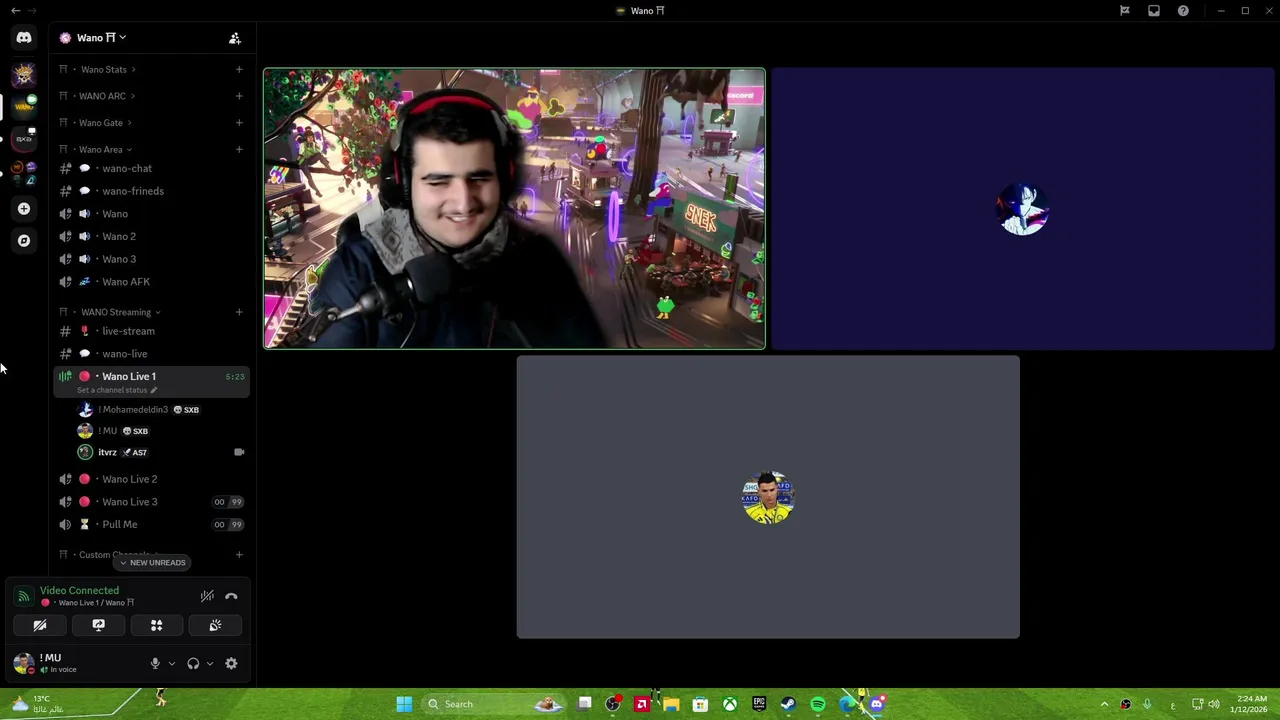Join the Wano Live 3 voice channel
Image resolution: width=1280 pixels, height=720 pixels.
150,502
